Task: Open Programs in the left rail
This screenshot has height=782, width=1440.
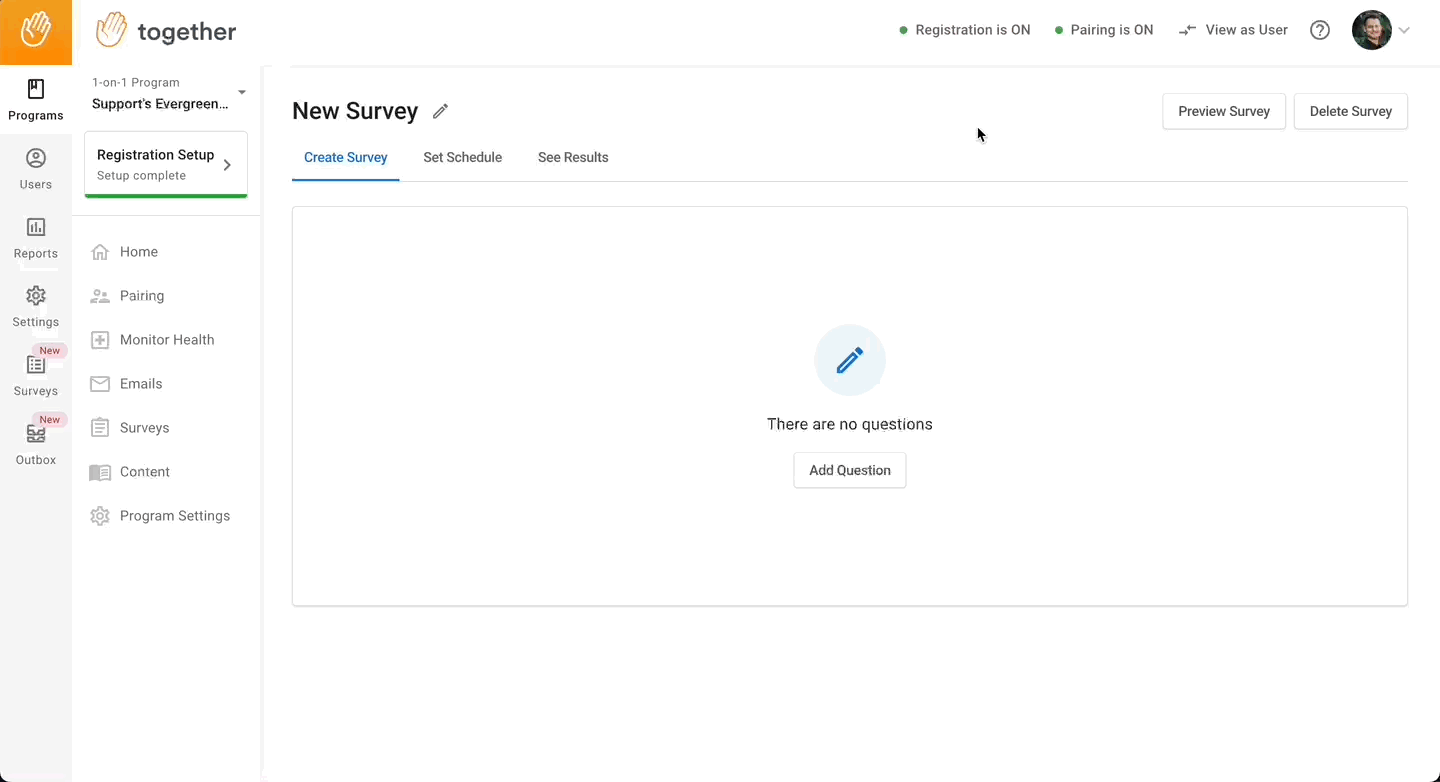Action: 36,100
